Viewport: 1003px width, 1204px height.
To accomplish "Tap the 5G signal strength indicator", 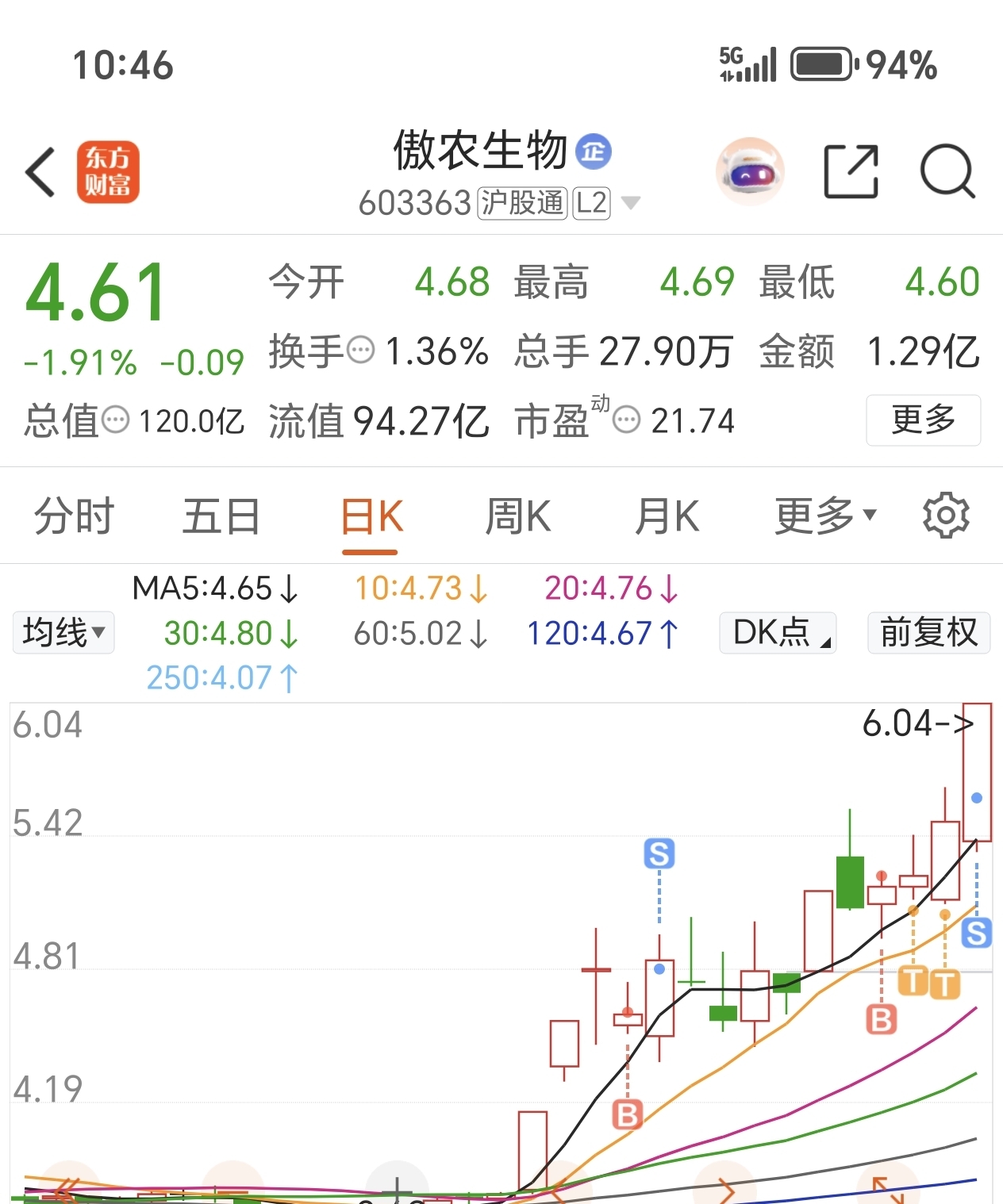I will [x=748, y=65].
